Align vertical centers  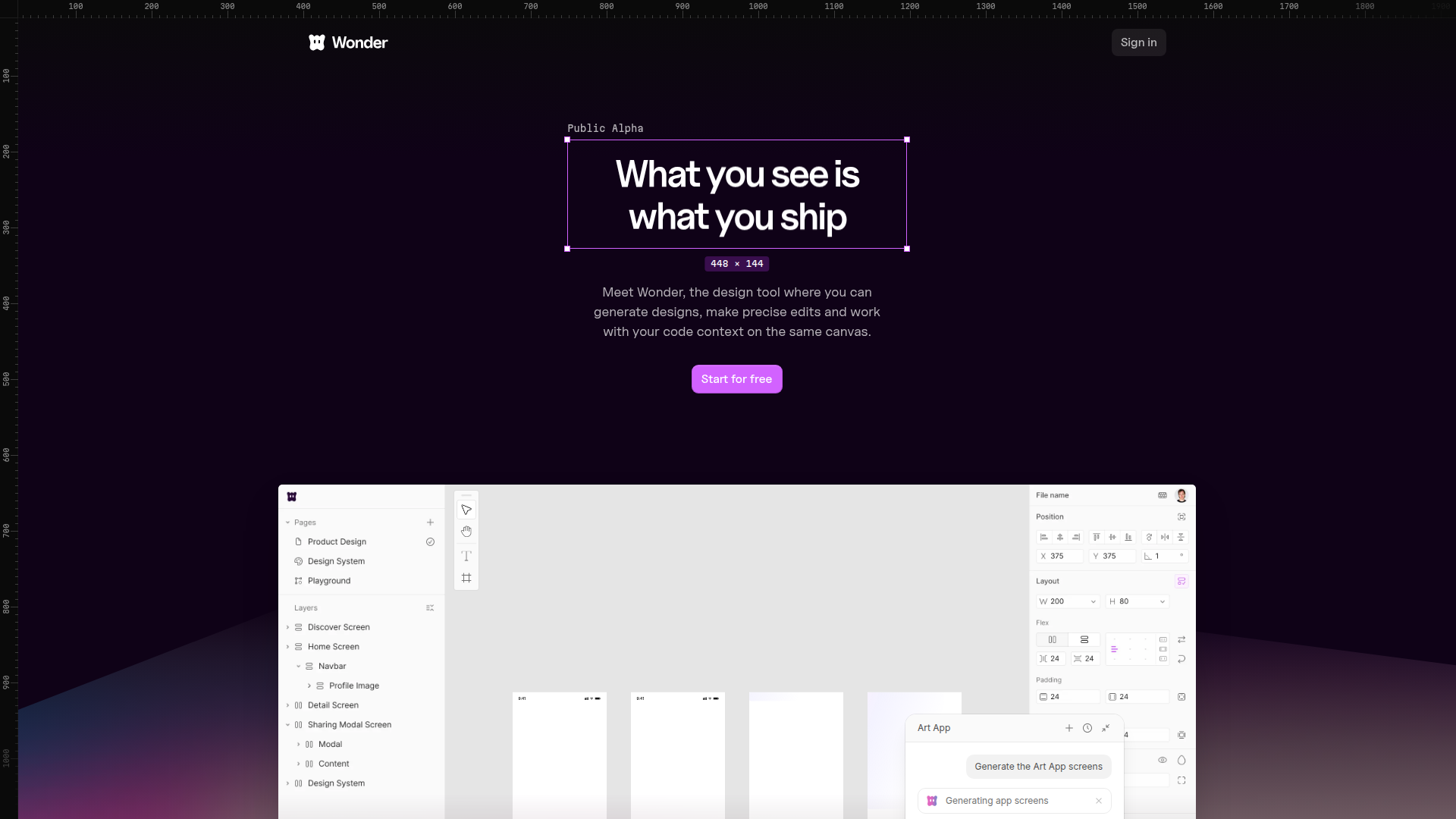1112,537
